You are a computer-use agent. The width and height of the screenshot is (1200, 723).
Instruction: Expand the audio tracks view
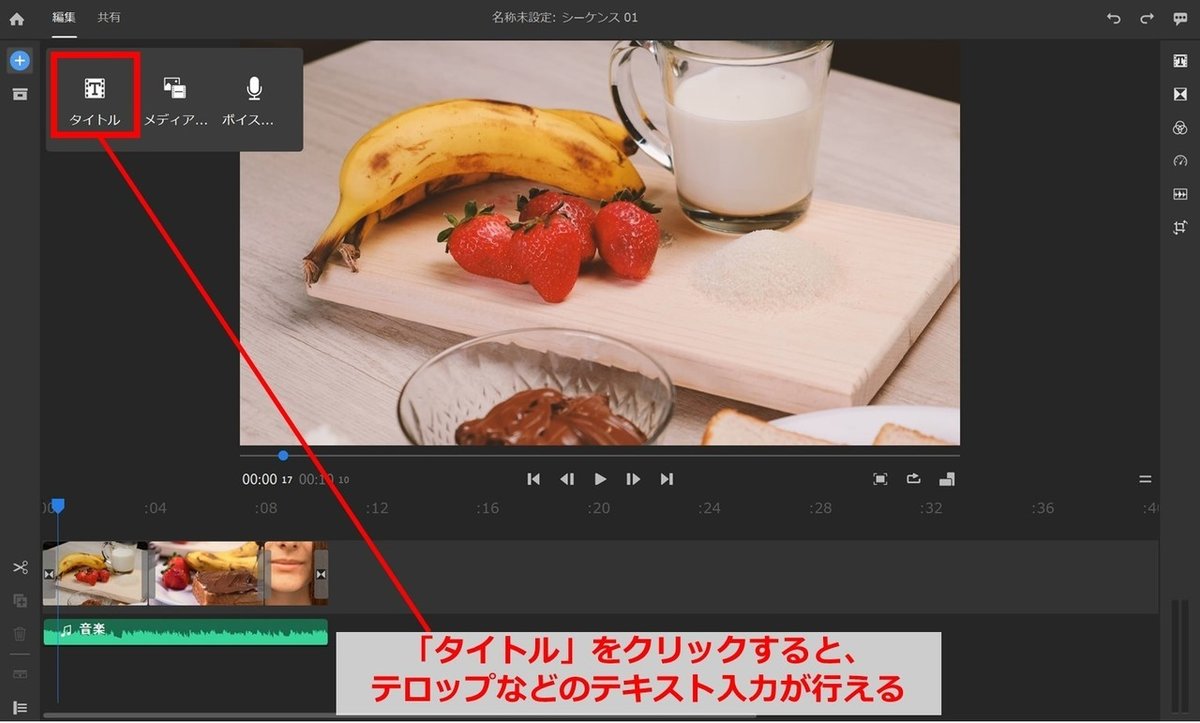tap(20, 674)
